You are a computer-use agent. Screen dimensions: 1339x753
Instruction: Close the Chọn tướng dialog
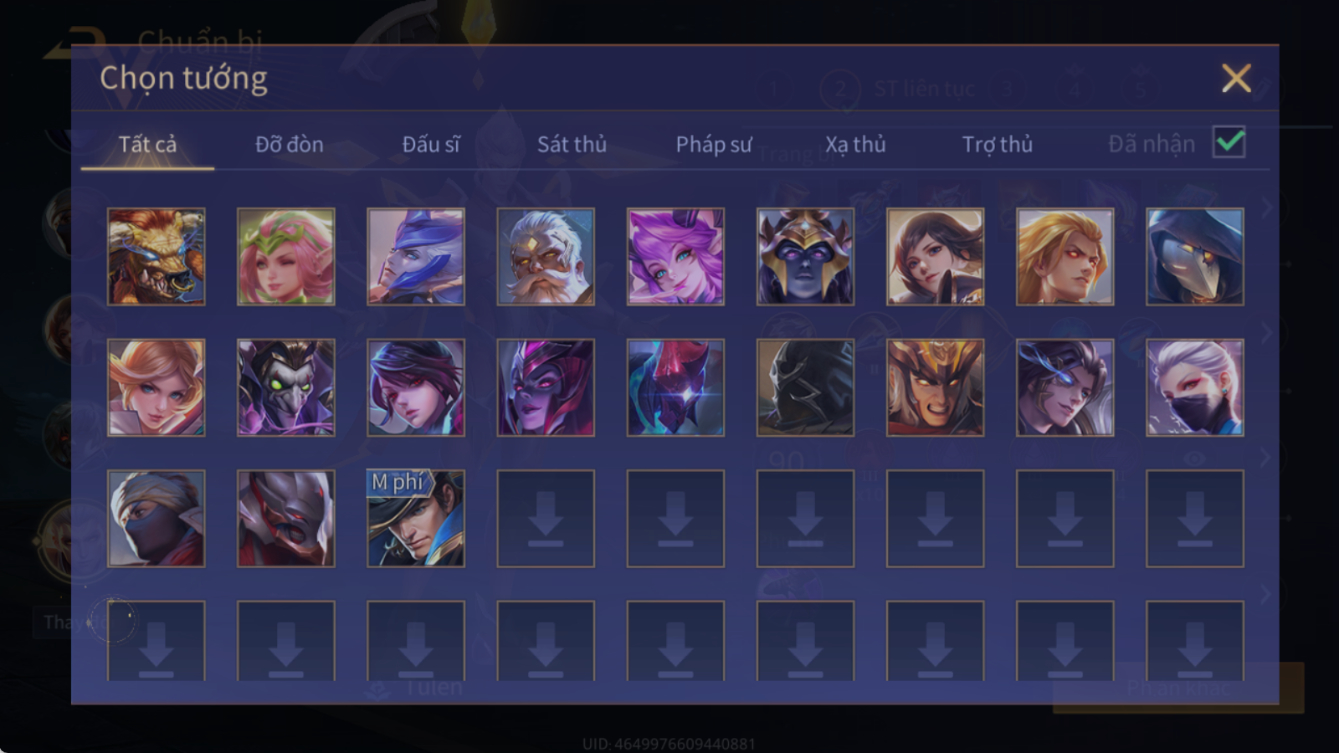[x=1236, y=78]
